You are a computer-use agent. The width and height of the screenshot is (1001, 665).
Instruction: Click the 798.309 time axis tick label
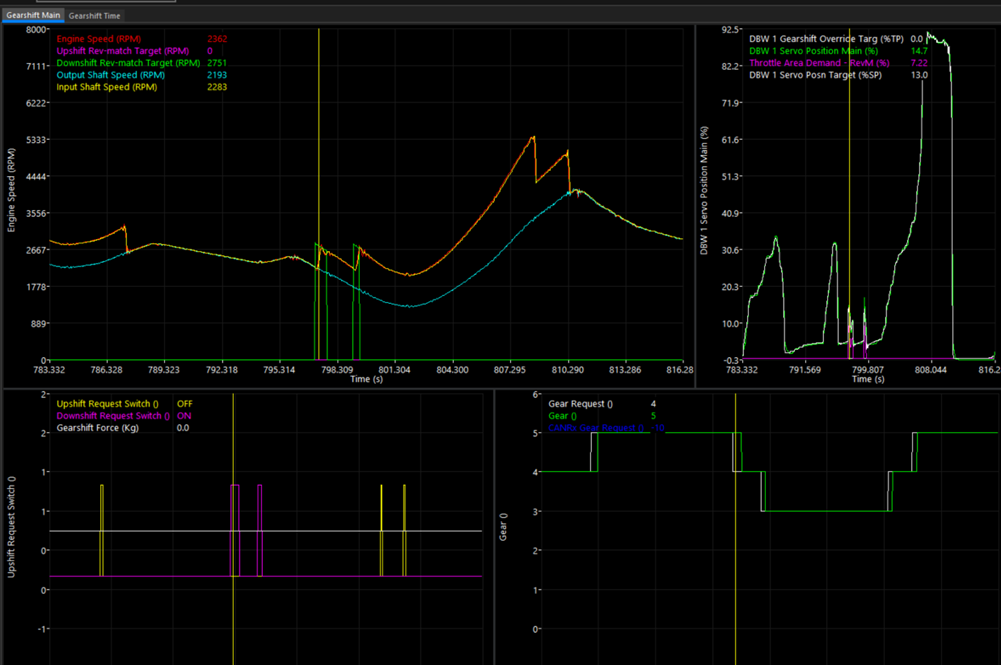(337, 370)
